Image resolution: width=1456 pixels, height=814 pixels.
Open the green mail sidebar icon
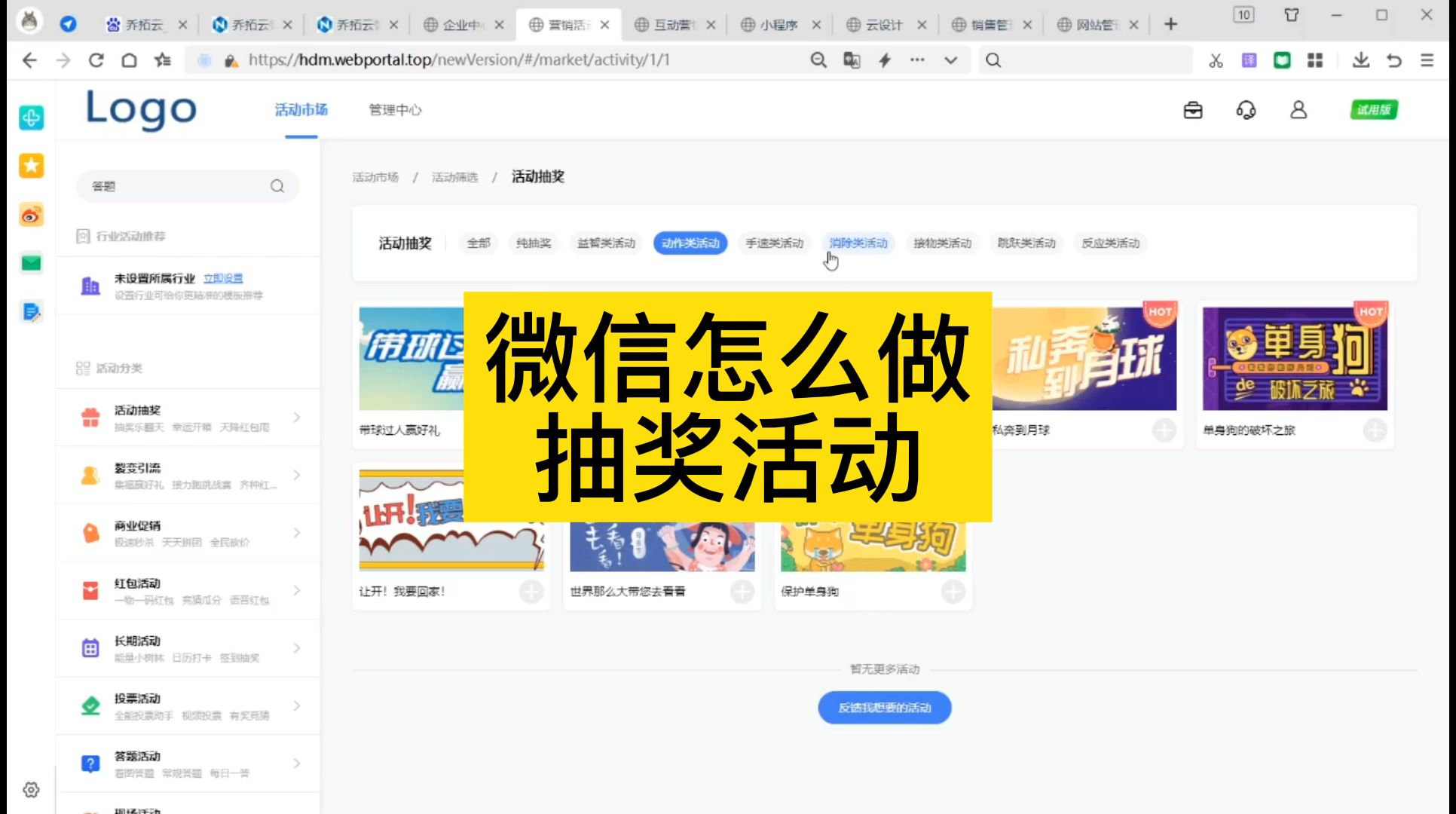pyautogui.click(x=31, y=263)
